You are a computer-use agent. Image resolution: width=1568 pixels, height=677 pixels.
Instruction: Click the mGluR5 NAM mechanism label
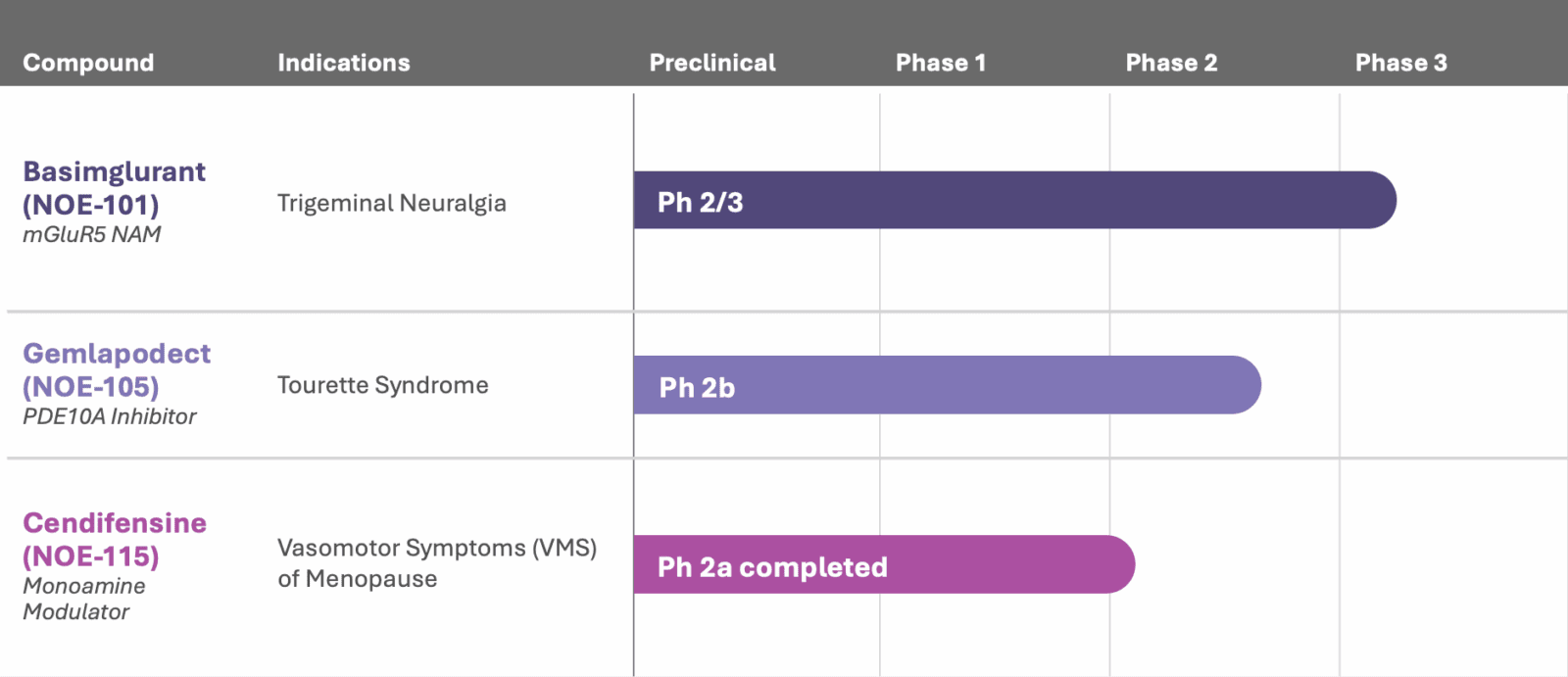click(x=92, y=235)
